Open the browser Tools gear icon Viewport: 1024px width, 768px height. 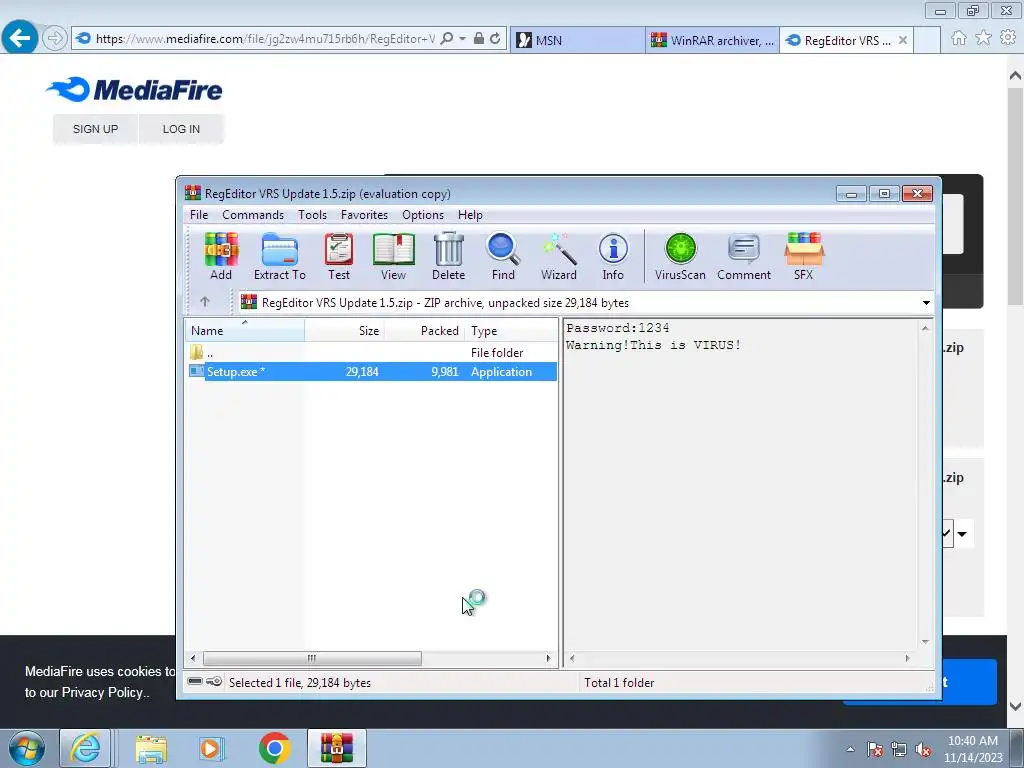(1008, 39)
